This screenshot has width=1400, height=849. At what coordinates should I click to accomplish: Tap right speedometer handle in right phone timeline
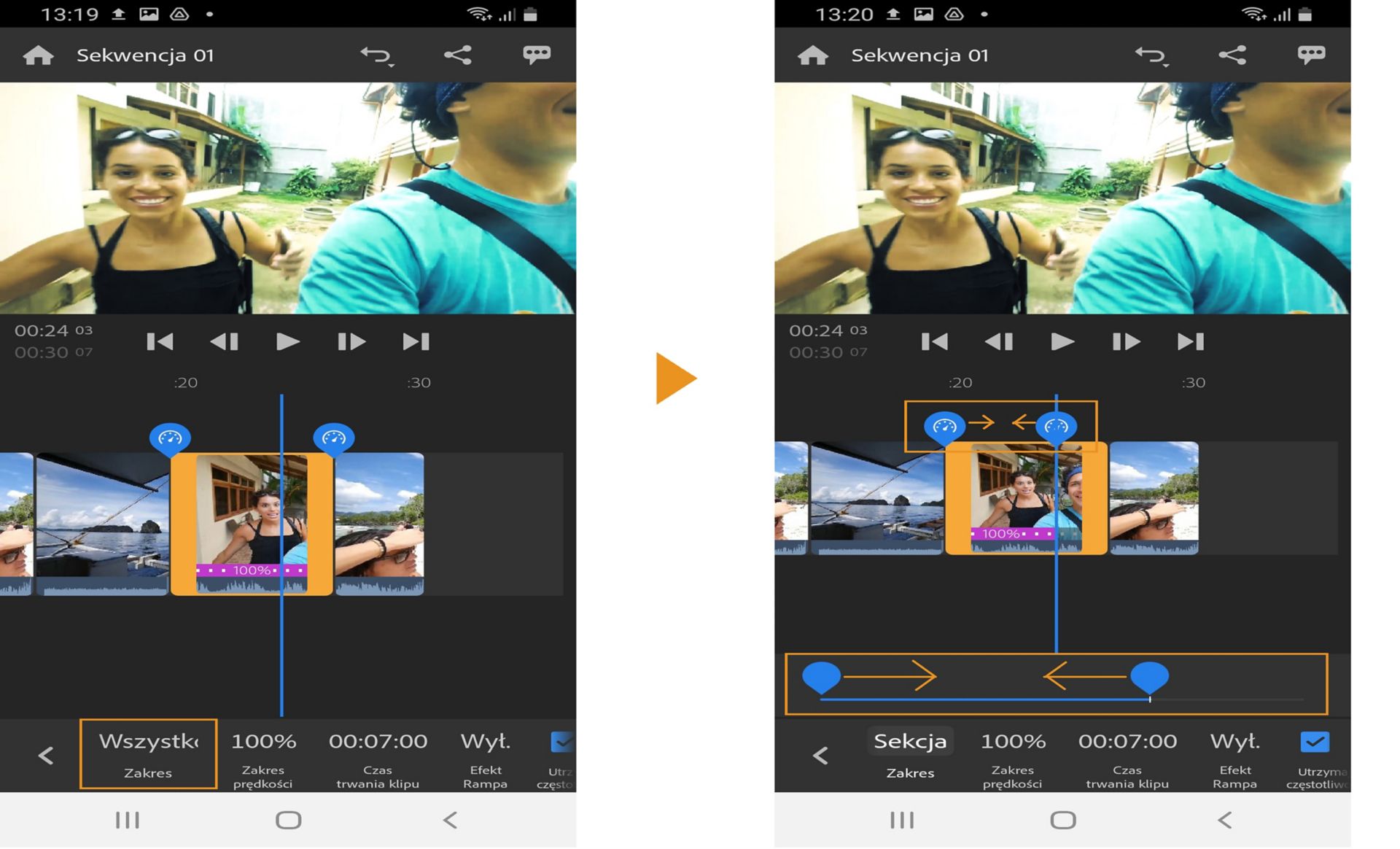pos(1056,427)
